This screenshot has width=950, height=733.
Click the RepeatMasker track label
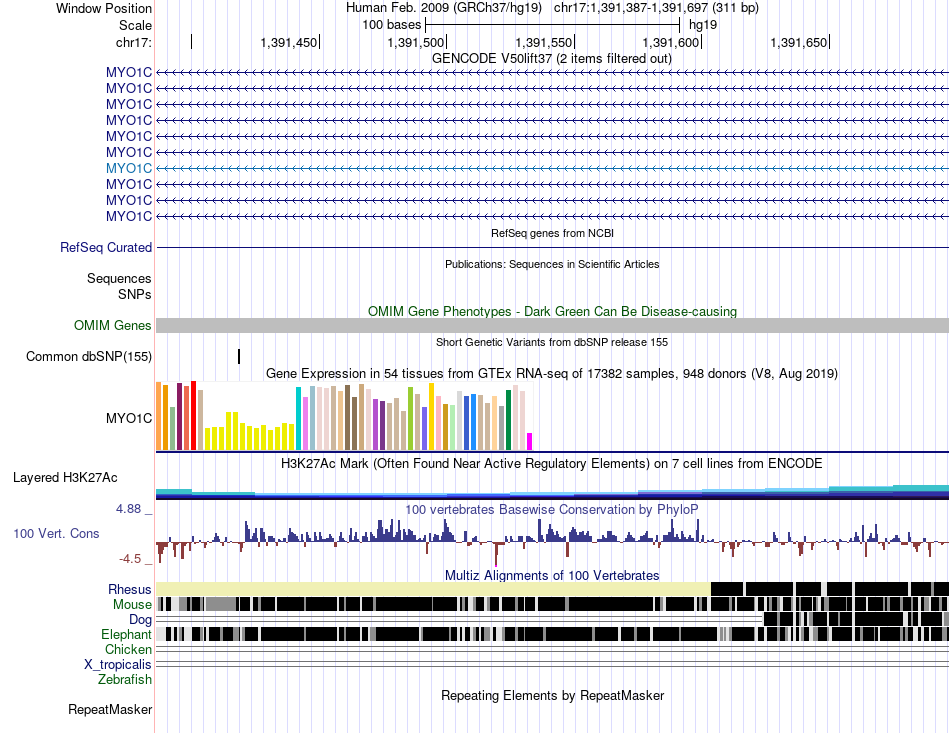(110, 709)
